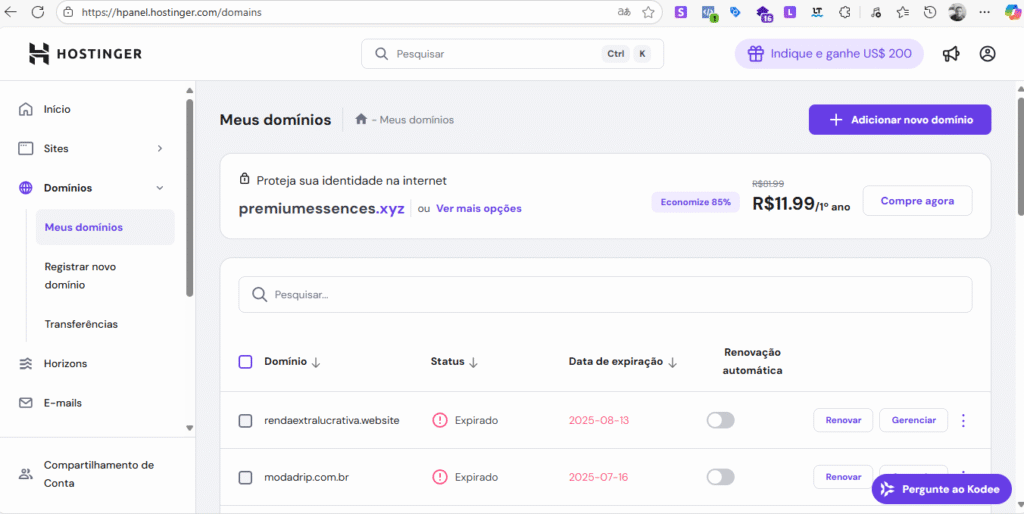
Task: Click the sidebar vertical scrollbar
Action: [x=189, y=196]
